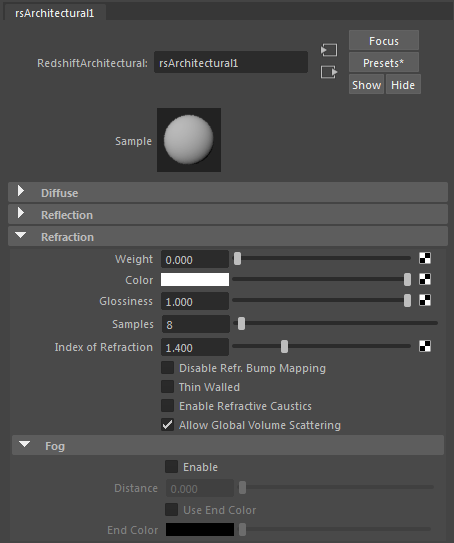
Task: Click the input connection arrow icon
Action: pyautogui.click(x=329, y=50)
